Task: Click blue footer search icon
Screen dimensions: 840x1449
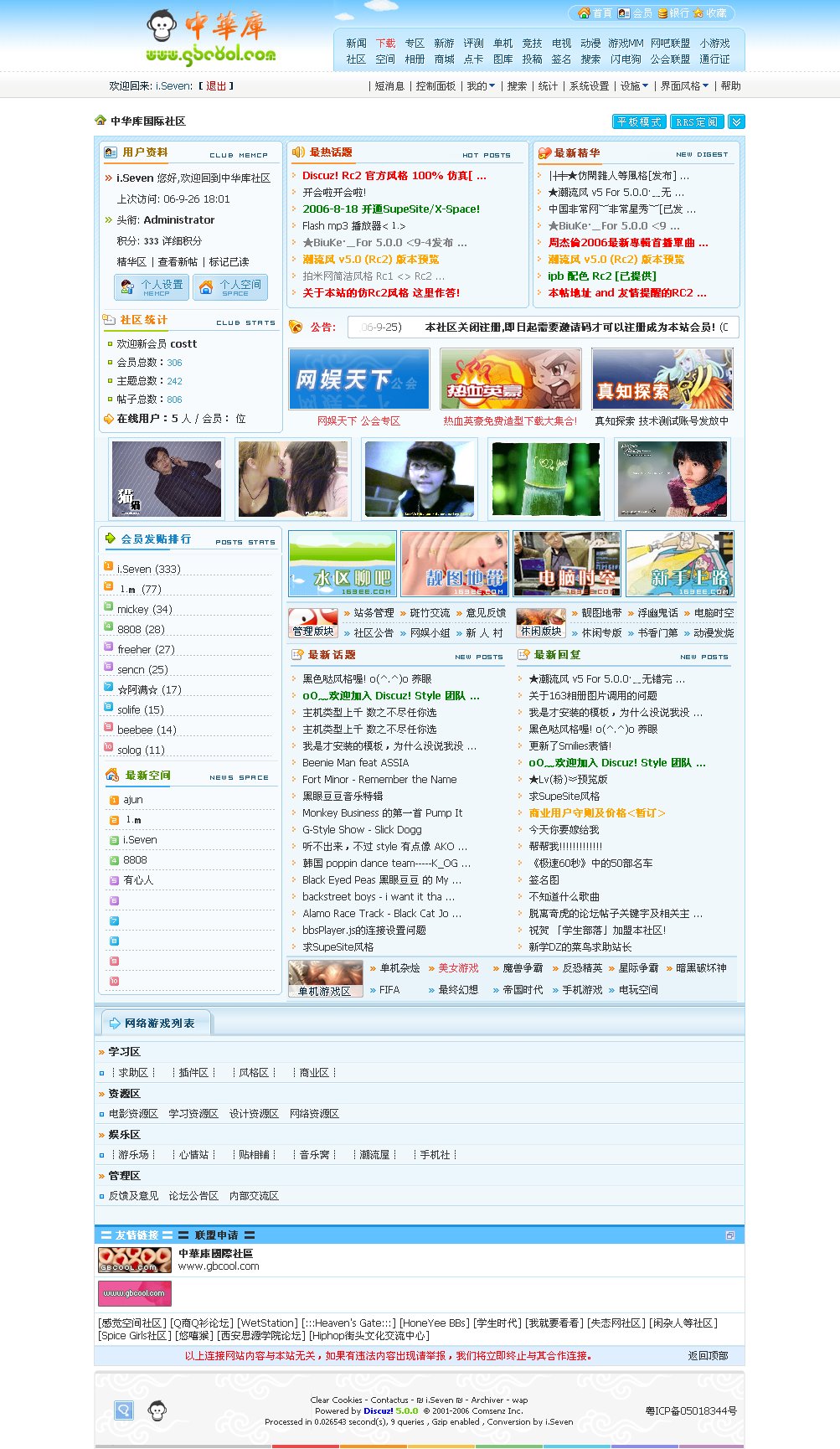Action: pos(124,1410)
